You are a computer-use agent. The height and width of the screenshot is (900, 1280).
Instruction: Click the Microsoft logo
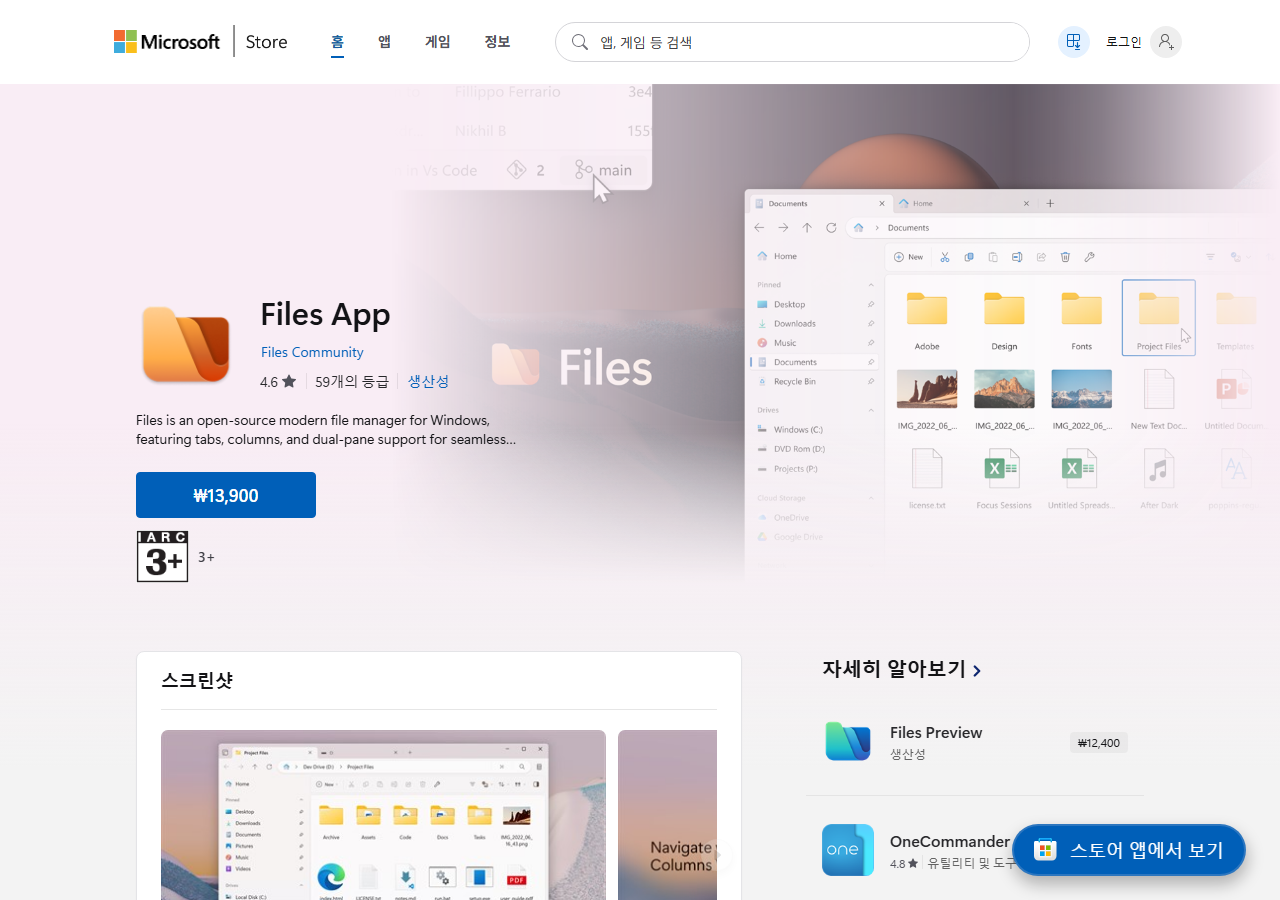point(166,42)
